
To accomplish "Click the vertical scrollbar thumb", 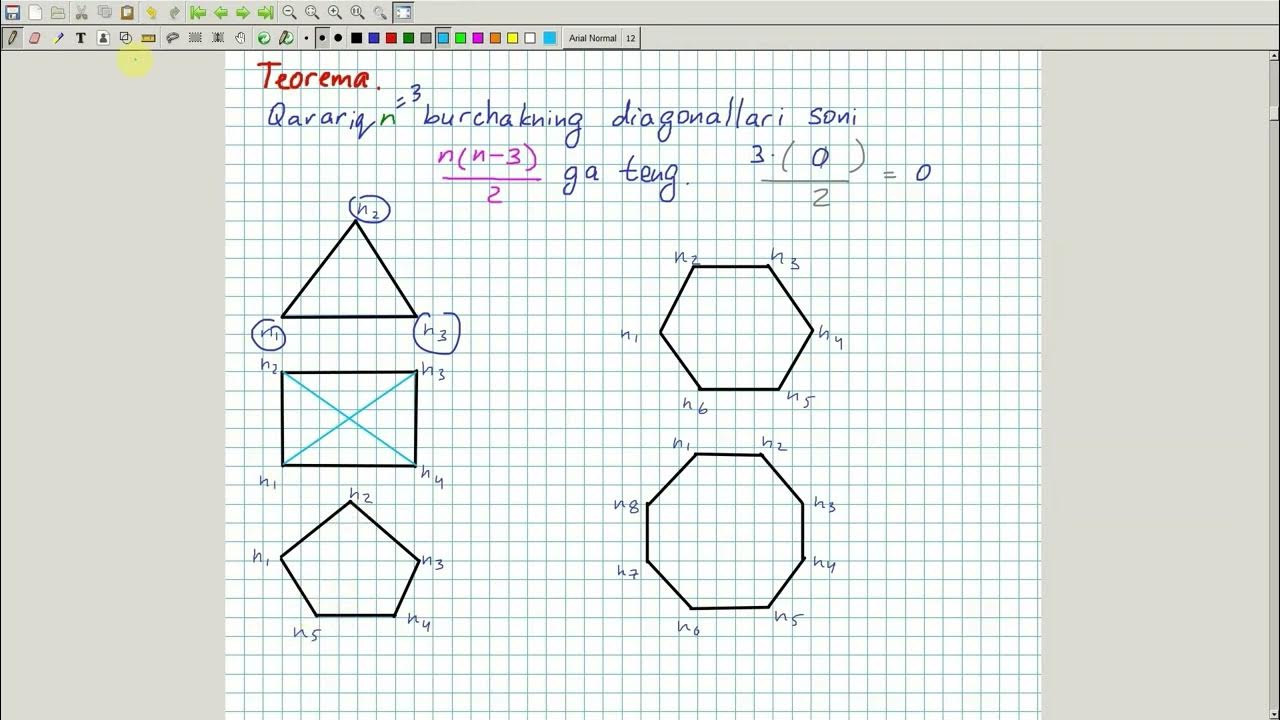I will click(1274, 113).
